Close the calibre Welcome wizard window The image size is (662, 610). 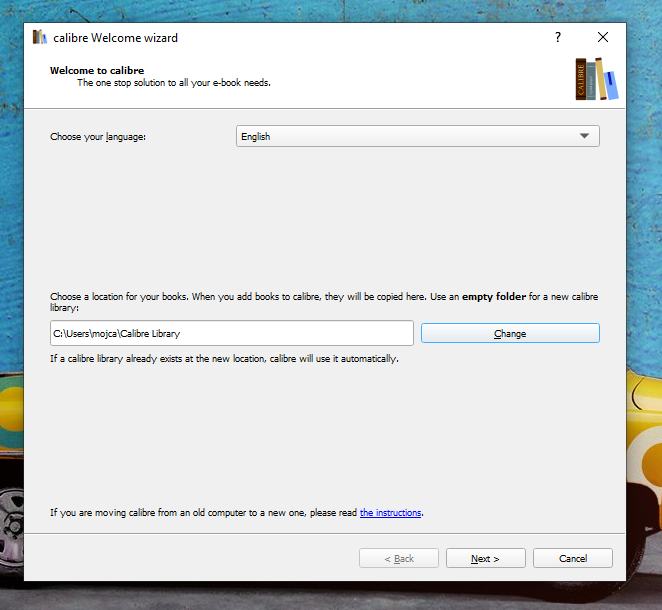(602, 38)
